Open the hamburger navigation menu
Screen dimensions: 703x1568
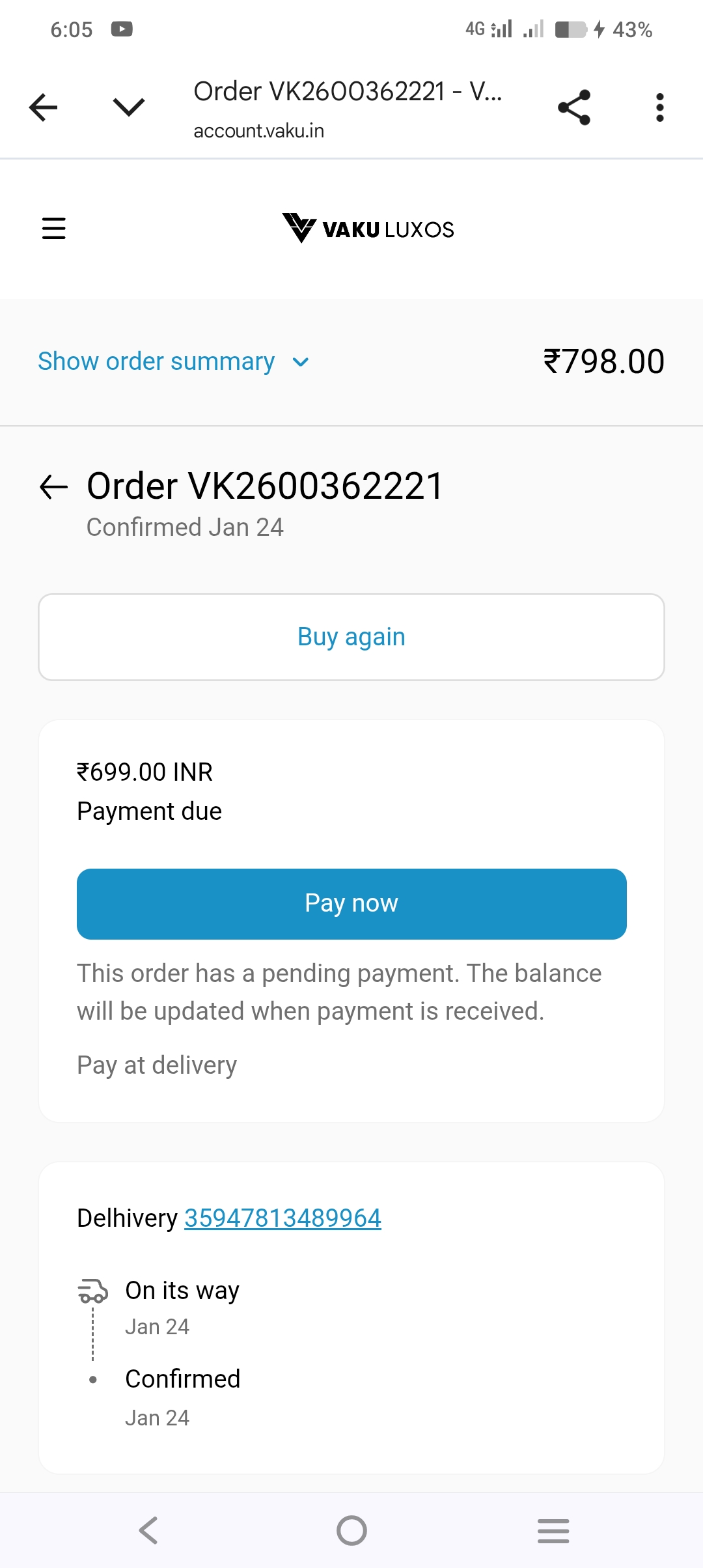53,229
